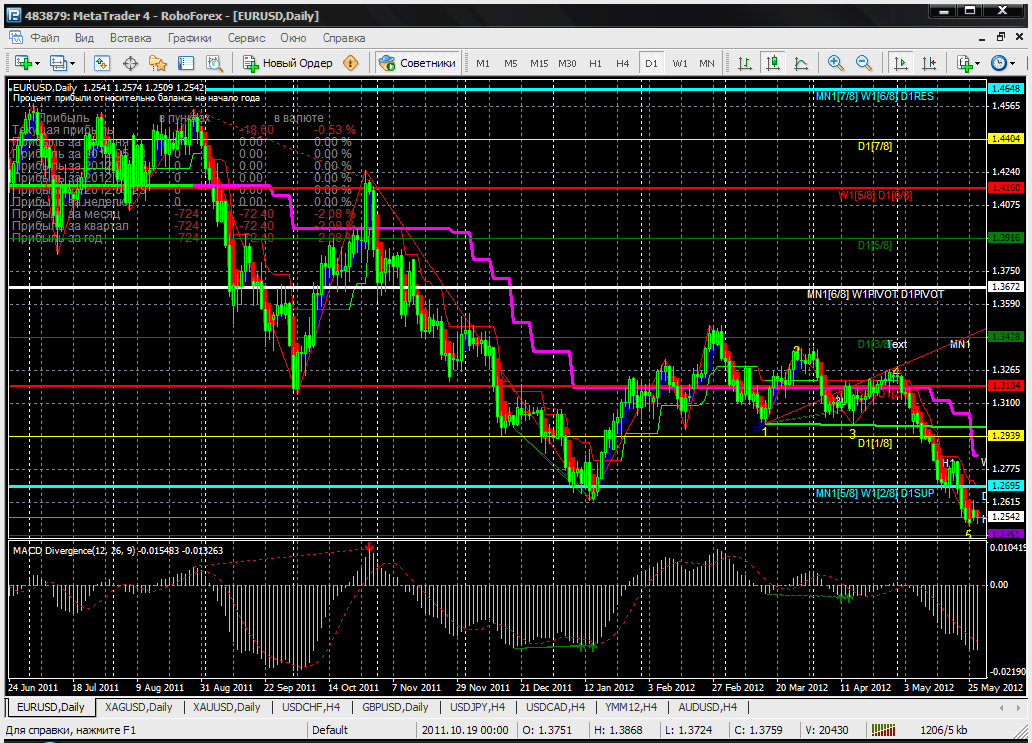The height and width of the screenshot is (743, 1032).
Task: Select the Candlesticks chart icon
Action: tap(773, 63)
